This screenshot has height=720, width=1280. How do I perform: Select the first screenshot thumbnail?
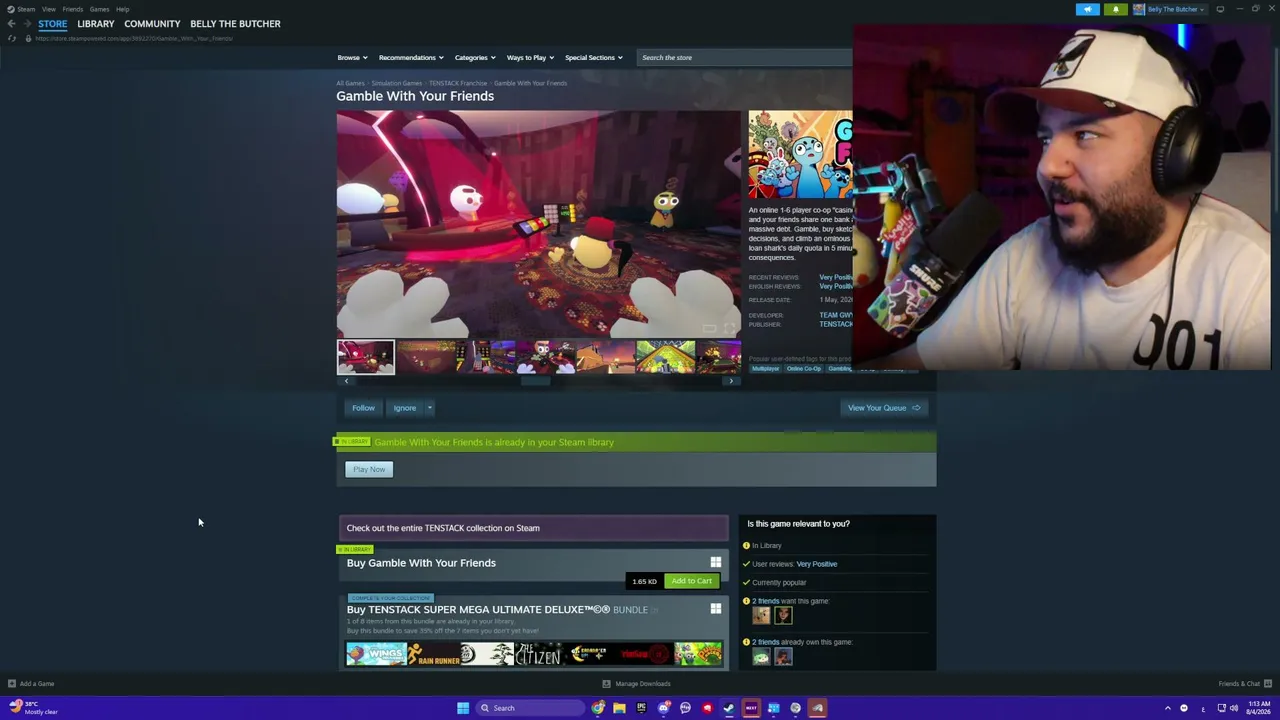(366, 357)
